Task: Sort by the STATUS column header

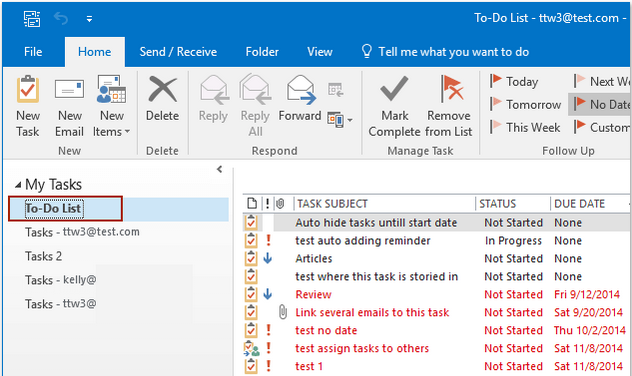Action: tap(497, 204)
